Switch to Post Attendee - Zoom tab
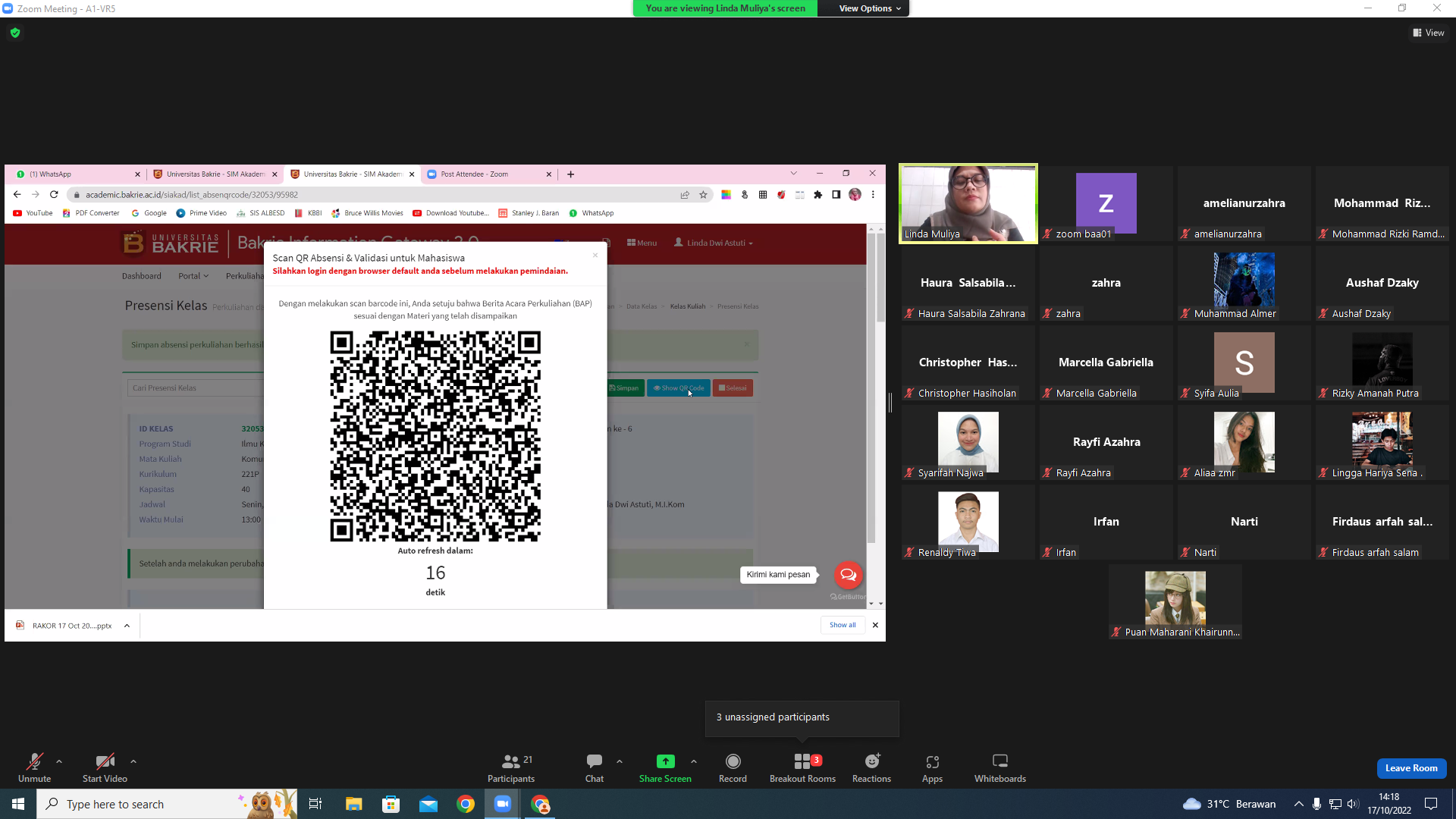The height and width of the screenshot is (819, 1456). tap(489, 174)
